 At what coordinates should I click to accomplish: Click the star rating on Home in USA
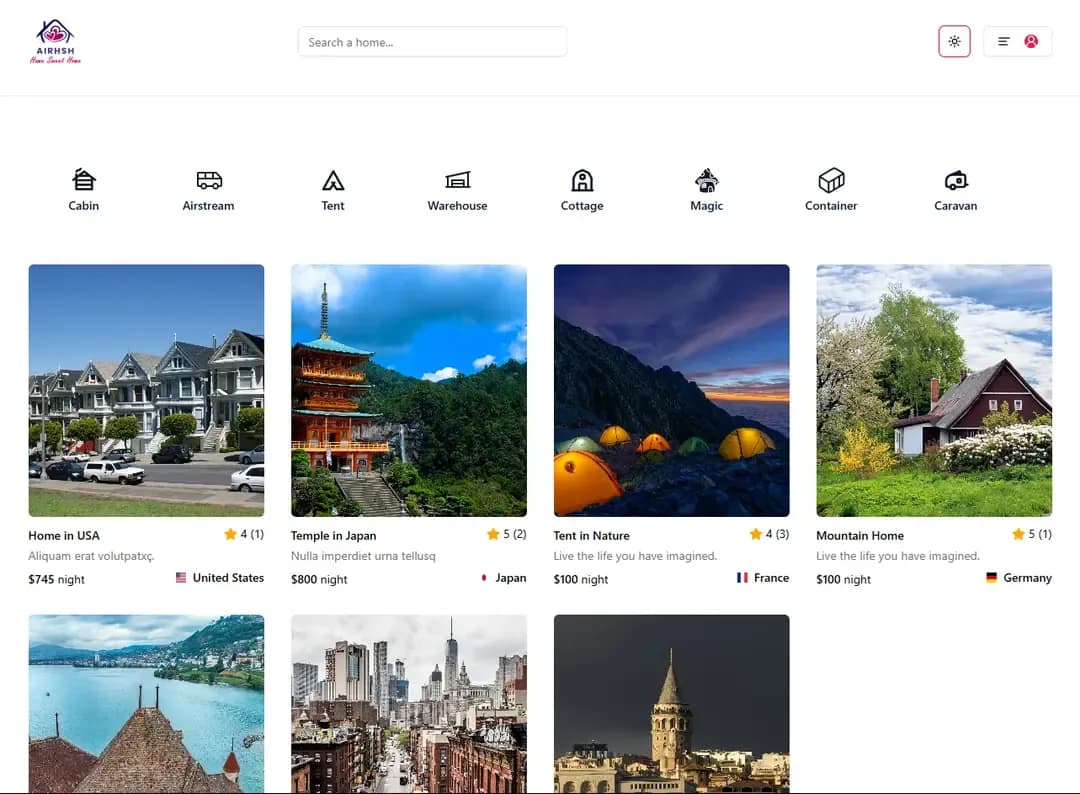(244, 534)
